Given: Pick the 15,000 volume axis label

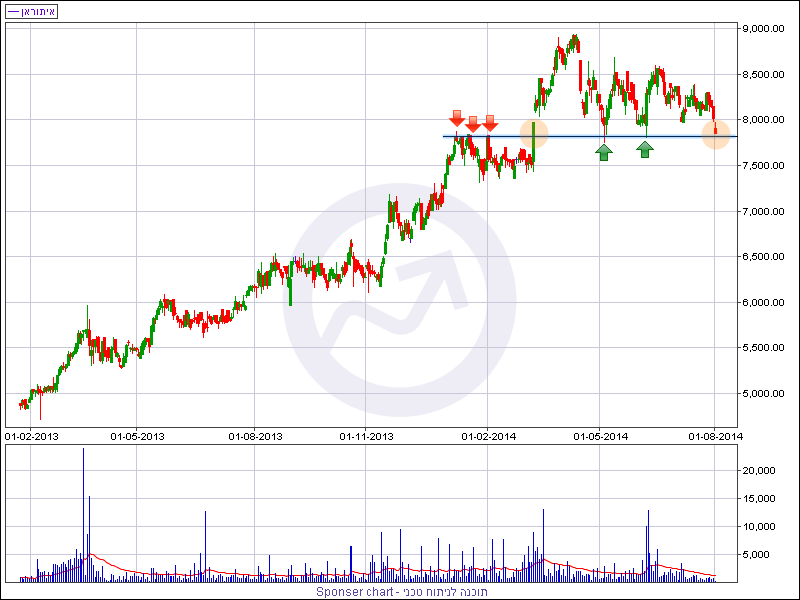Looking at the screenshot, I should click(759, 499).
